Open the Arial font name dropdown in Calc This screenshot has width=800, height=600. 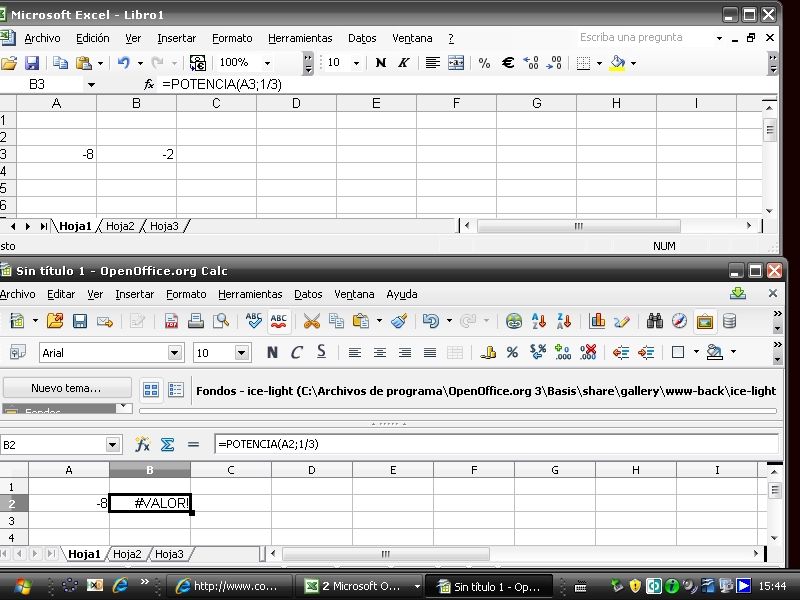point(174,353)
